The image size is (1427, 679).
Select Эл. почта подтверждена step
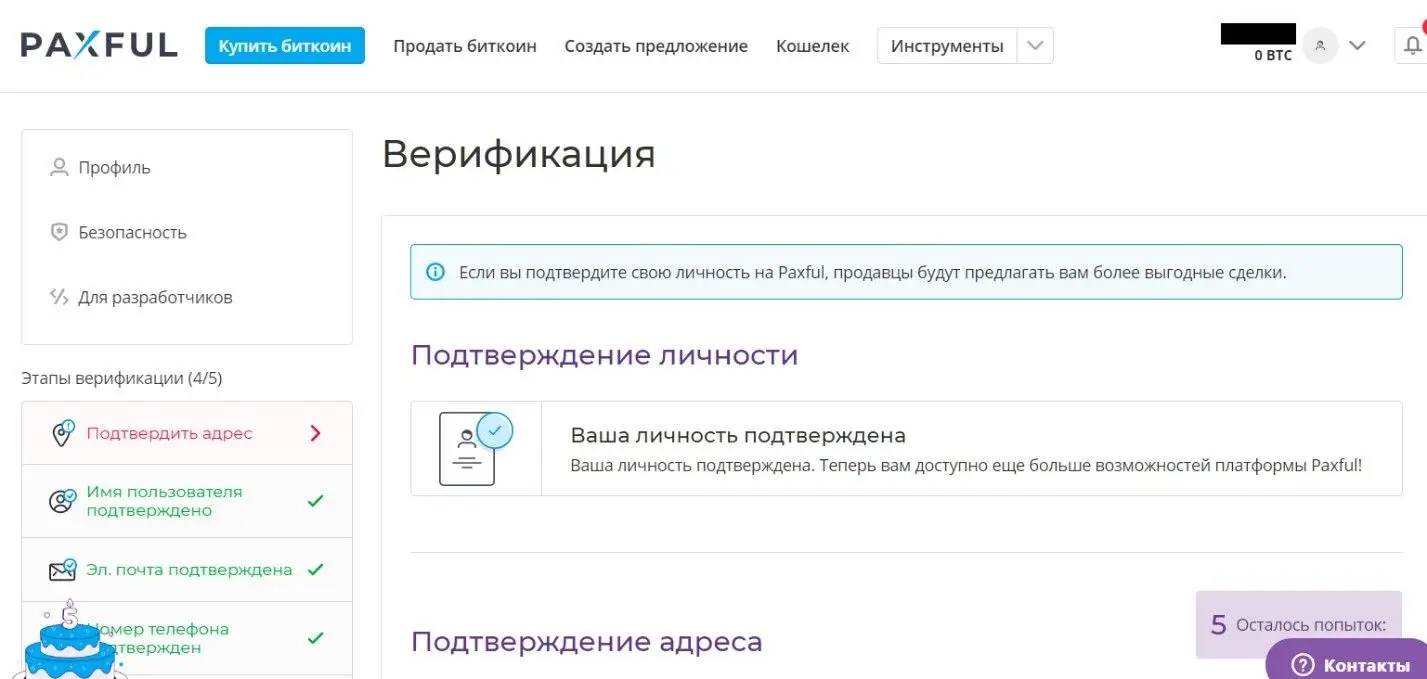coord(187,569)
